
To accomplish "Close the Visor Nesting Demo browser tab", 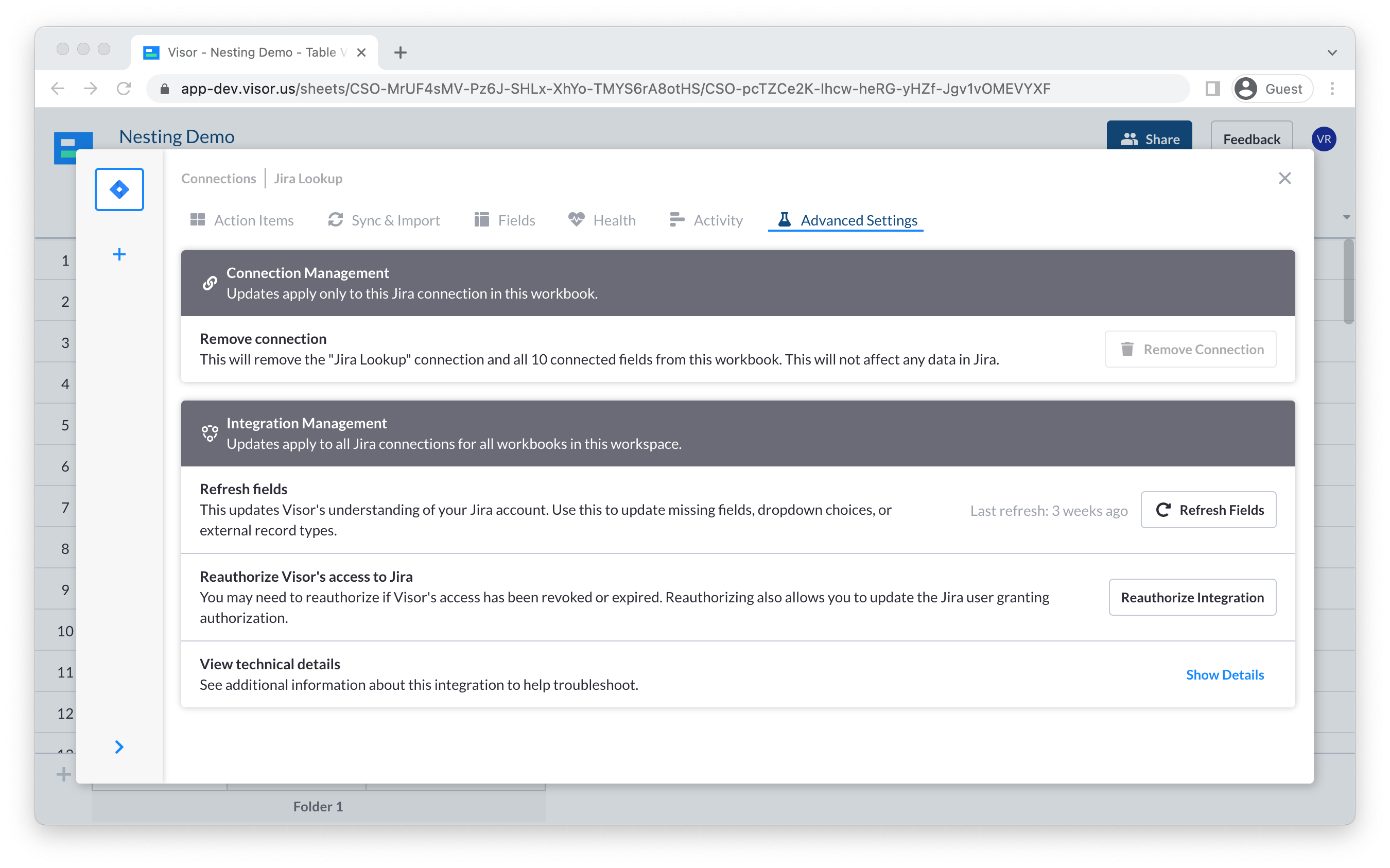I will tap(361, 53).
